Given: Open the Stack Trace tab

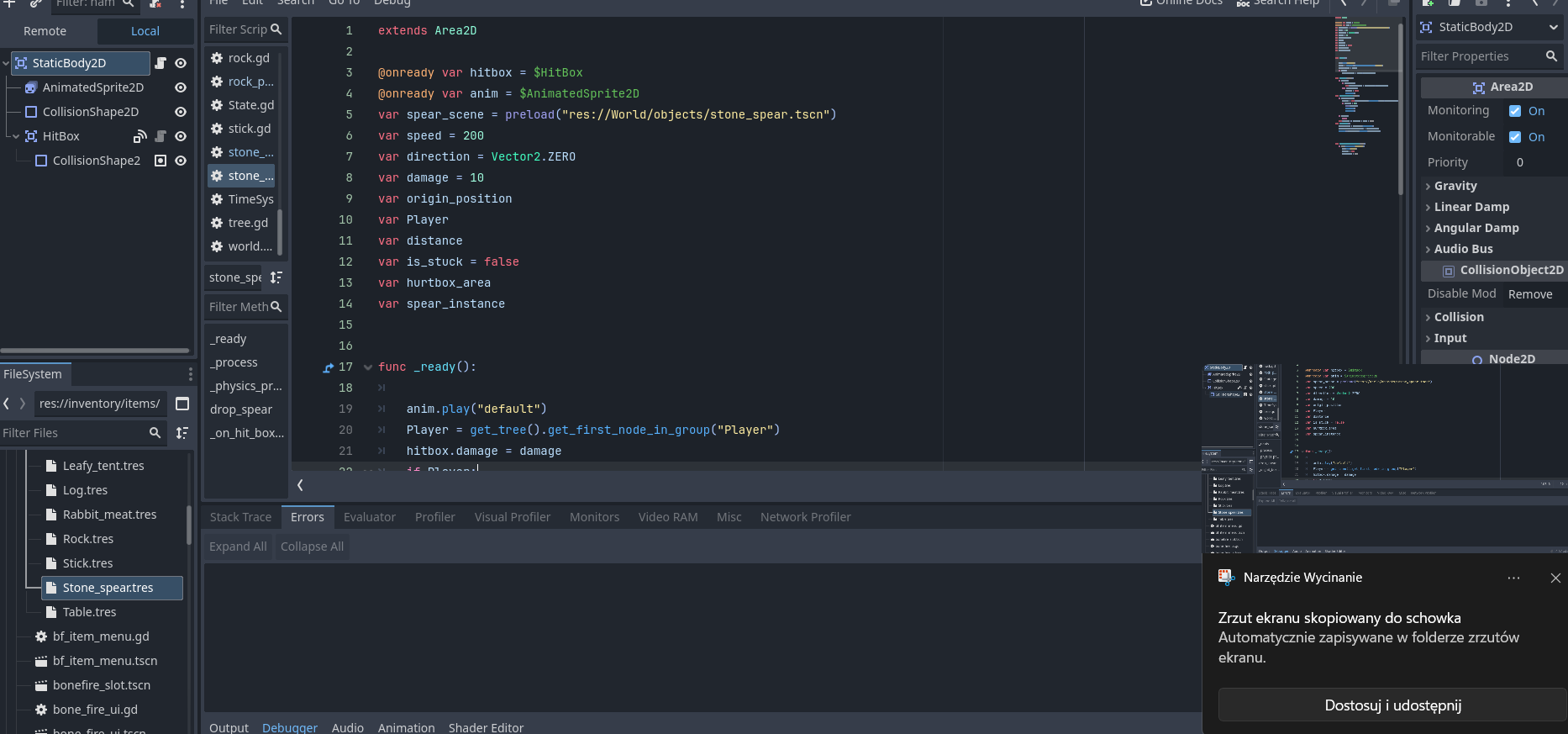Looking at the screenshot, I should tap(240, 517).
